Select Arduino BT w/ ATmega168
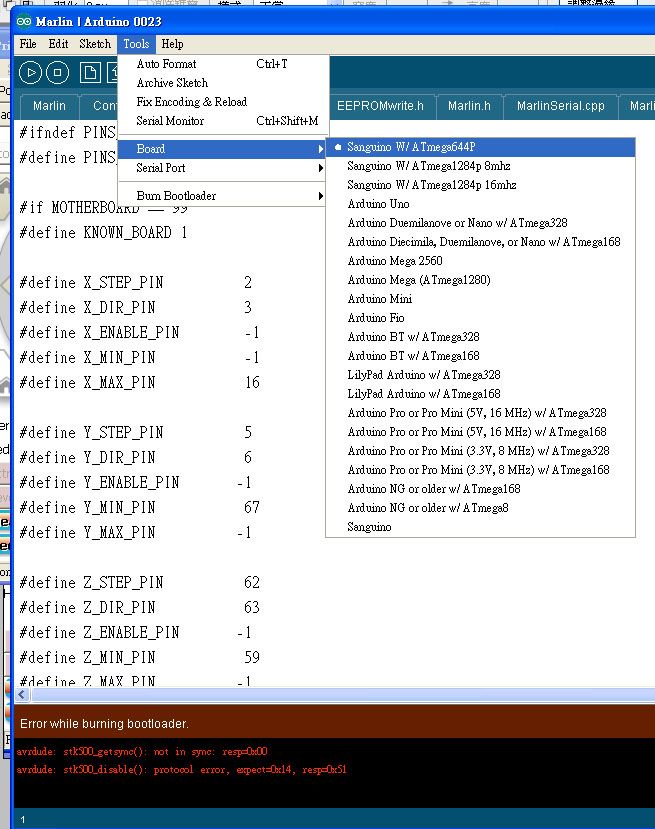 point(481,356)
